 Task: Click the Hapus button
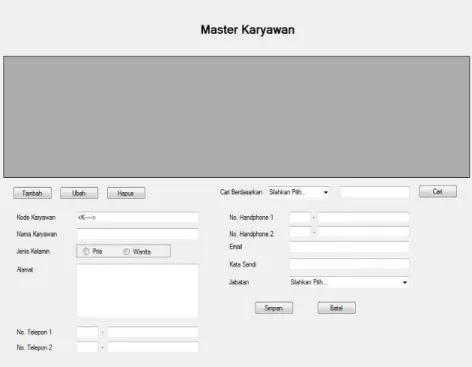126,193
